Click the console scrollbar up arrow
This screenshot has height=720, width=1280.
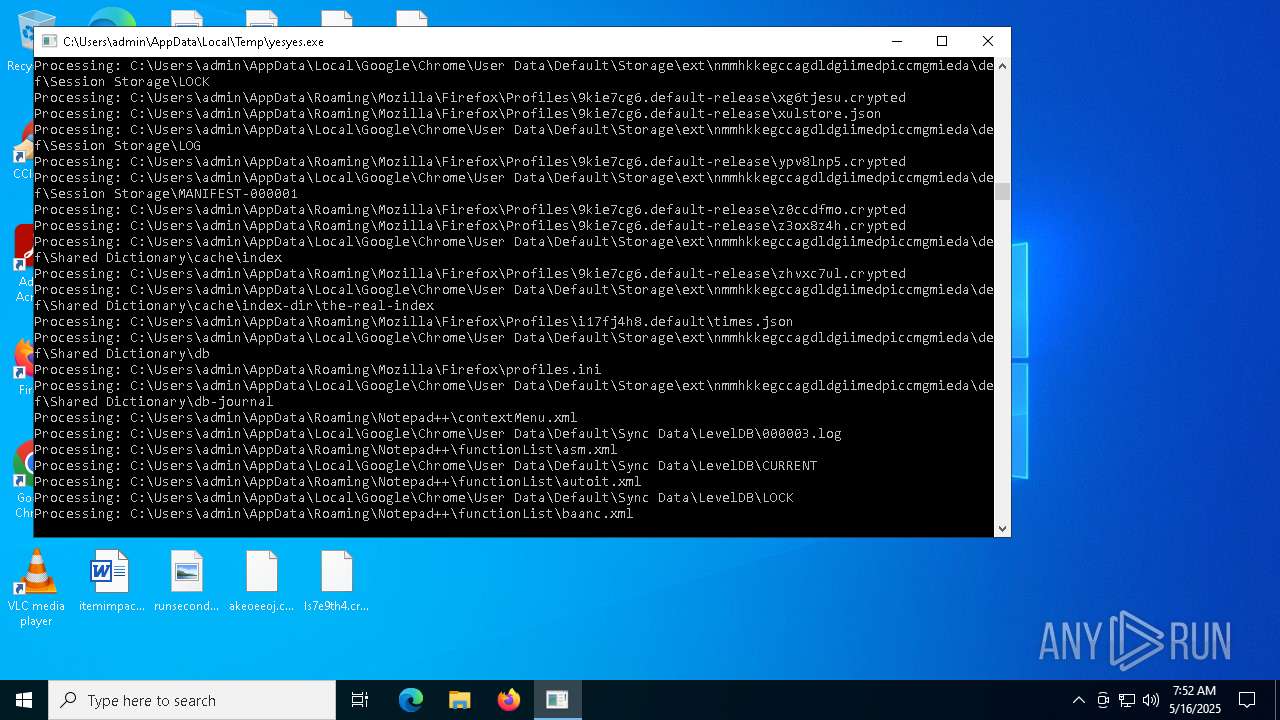tap(1002, 66)
